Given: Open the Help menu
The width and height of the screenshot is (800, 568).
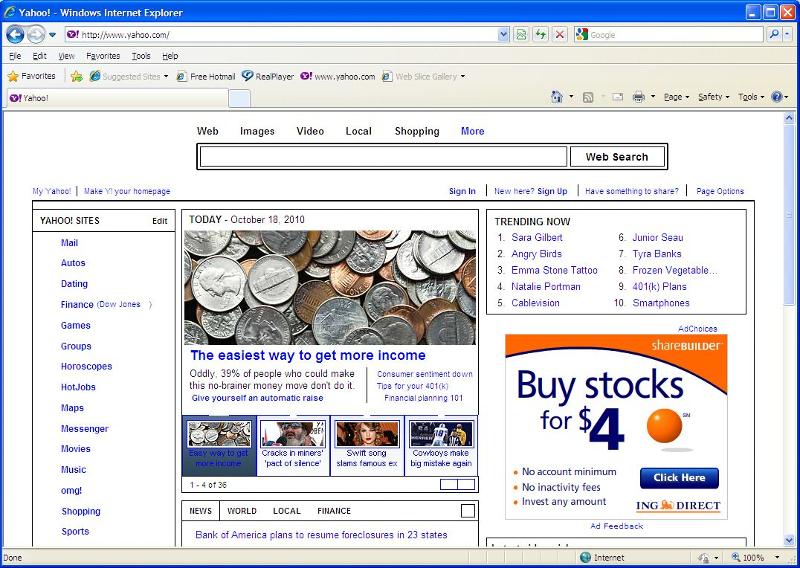Looking at the screenshot, I should click(170, 56).
